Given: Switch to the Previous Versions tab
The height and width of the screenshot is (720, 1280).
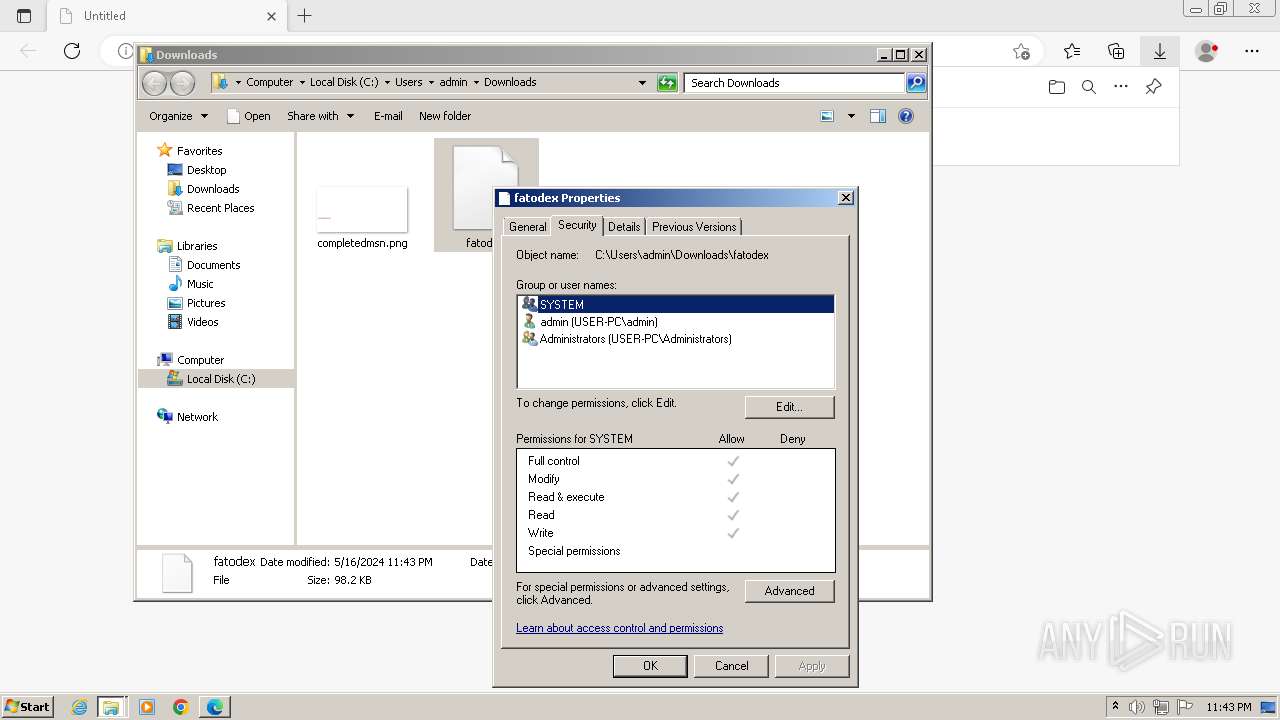Looking at the screenshot, I should coord(694,227).
